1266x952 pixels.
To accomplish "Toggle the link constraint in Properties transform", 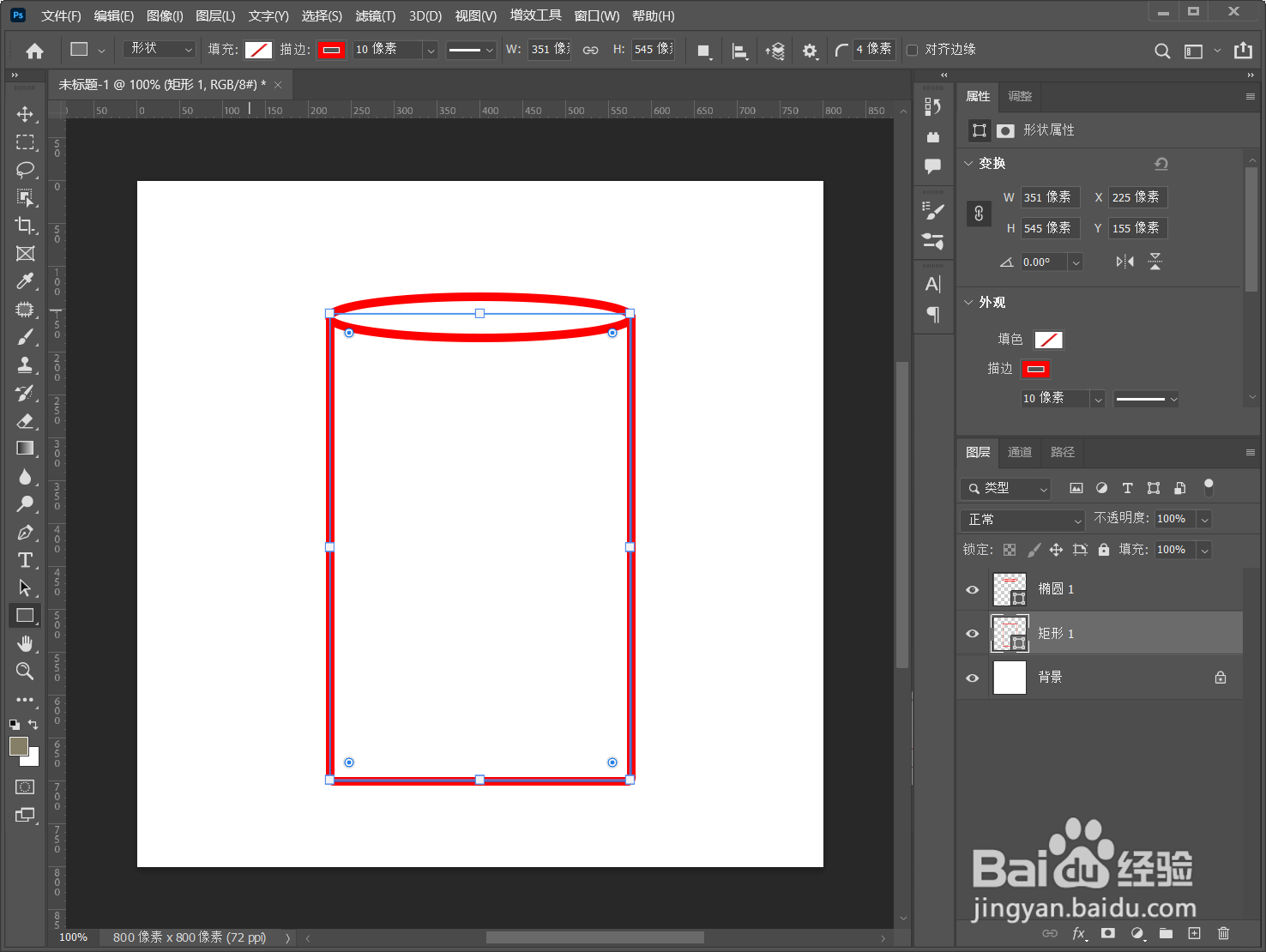I will click(x=979, y=213).
